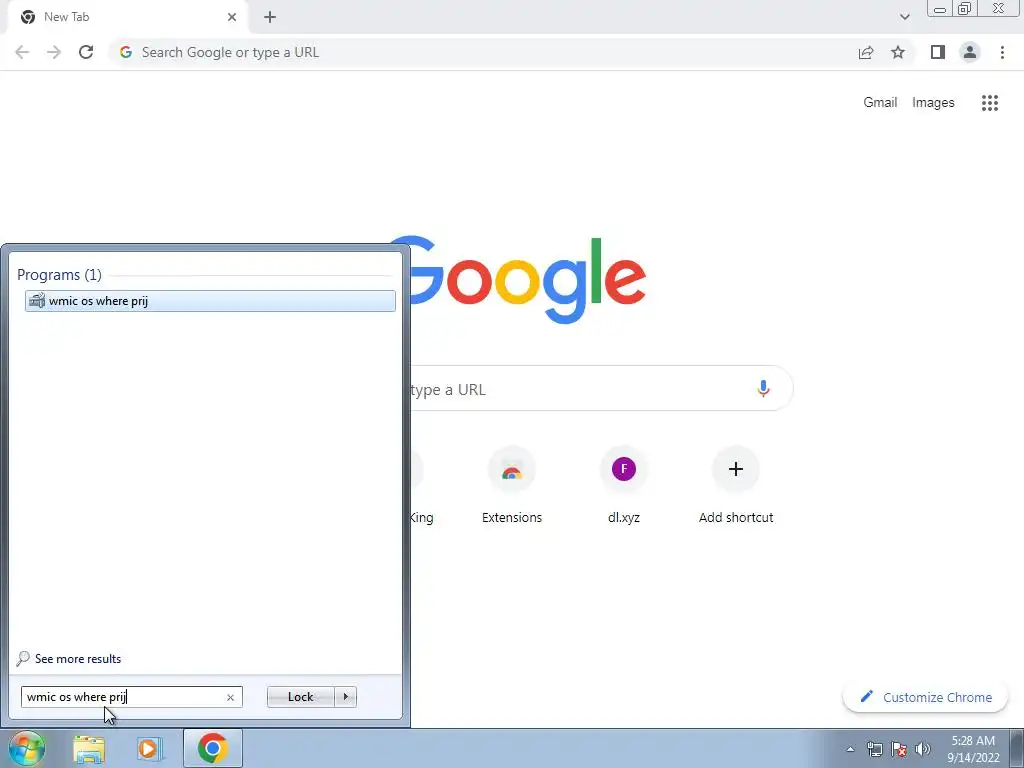The width and height of the screenshot is (1024, 768).
Task: Expand shutdown options arrow next to Lock
Action: pos(345,697)
